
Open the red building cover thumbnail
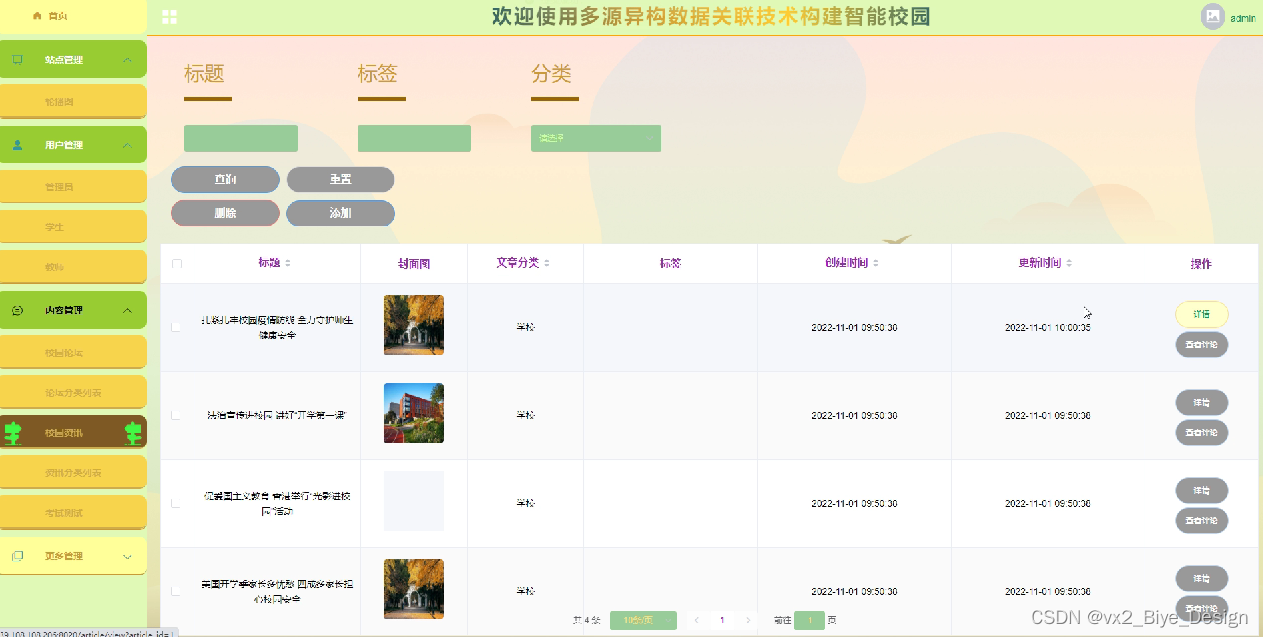click(x=414, y=413)
